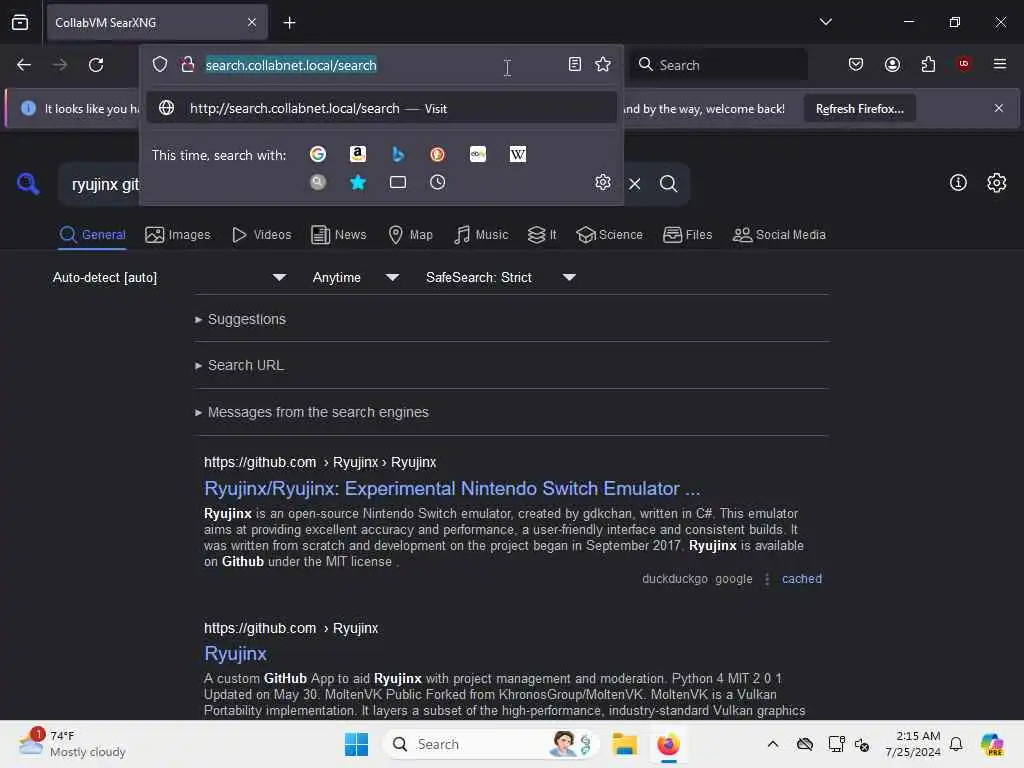This screenshot has width=1024, height=768.
Task: Switch to Science category
Action: 609,234
